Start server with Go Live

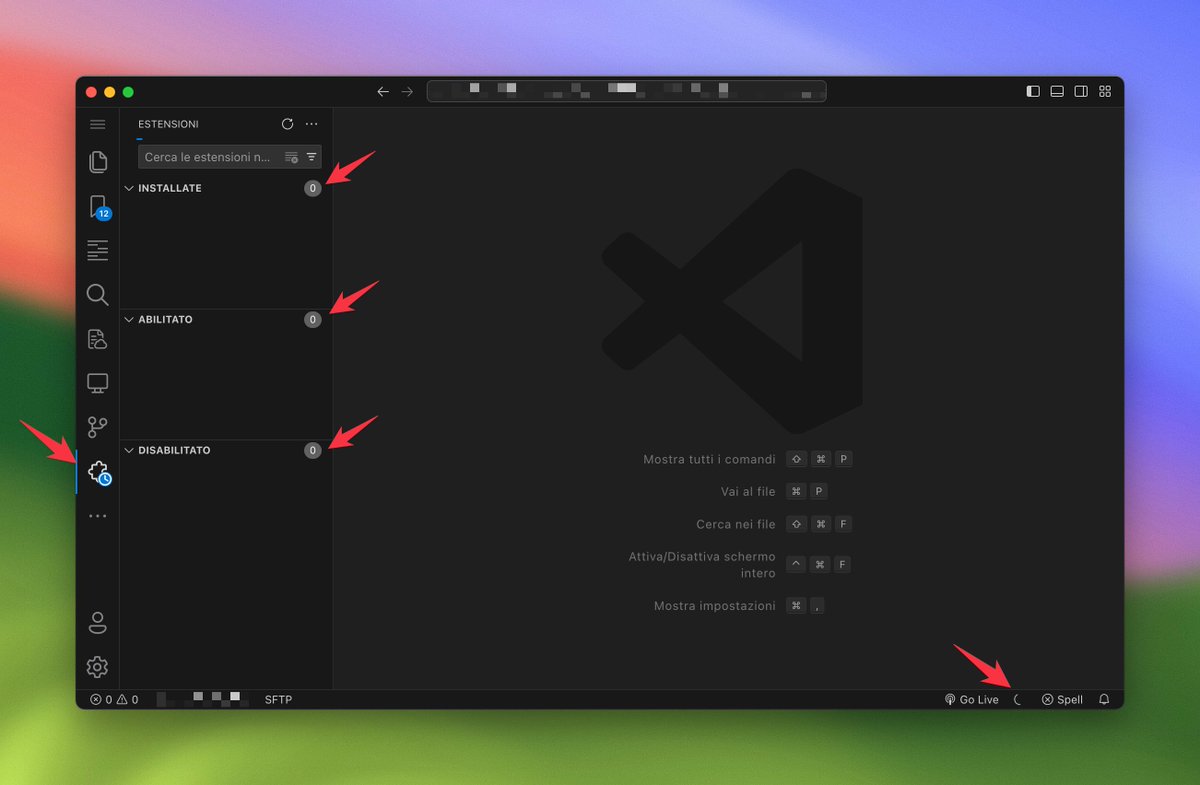(972, 700)
